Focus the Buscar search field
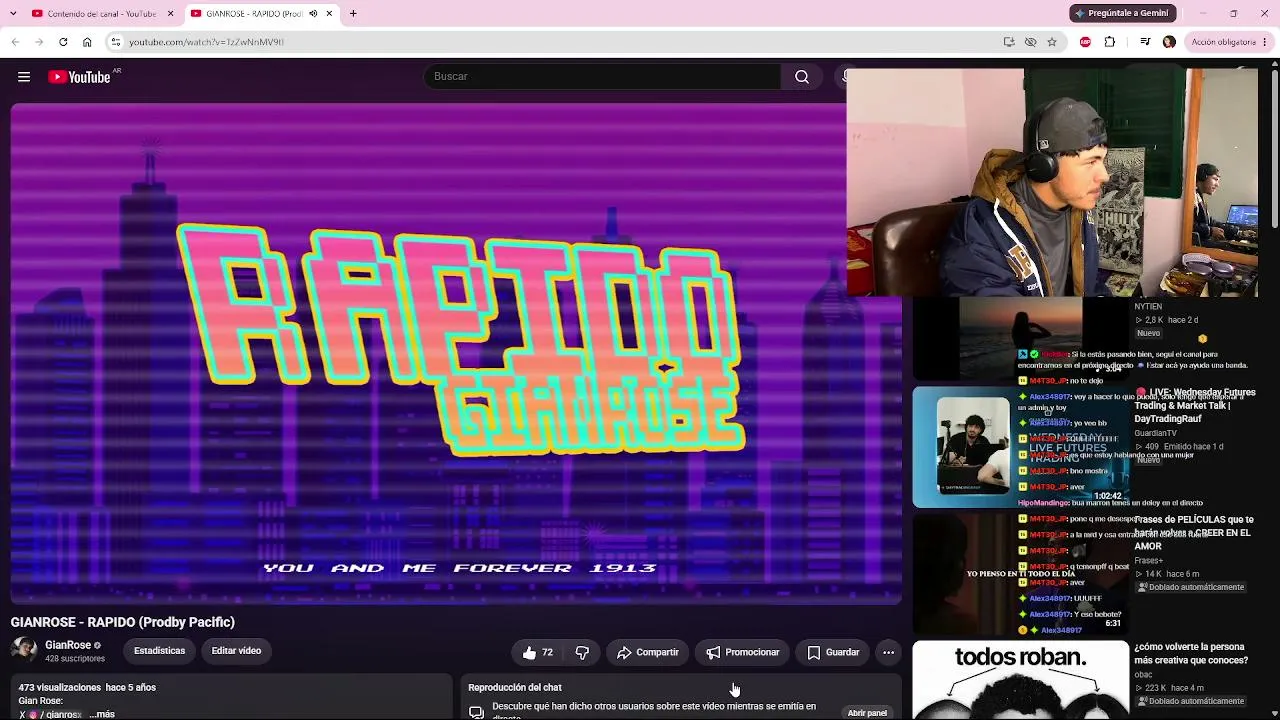 pyautogui.click(x=603, y=77)
